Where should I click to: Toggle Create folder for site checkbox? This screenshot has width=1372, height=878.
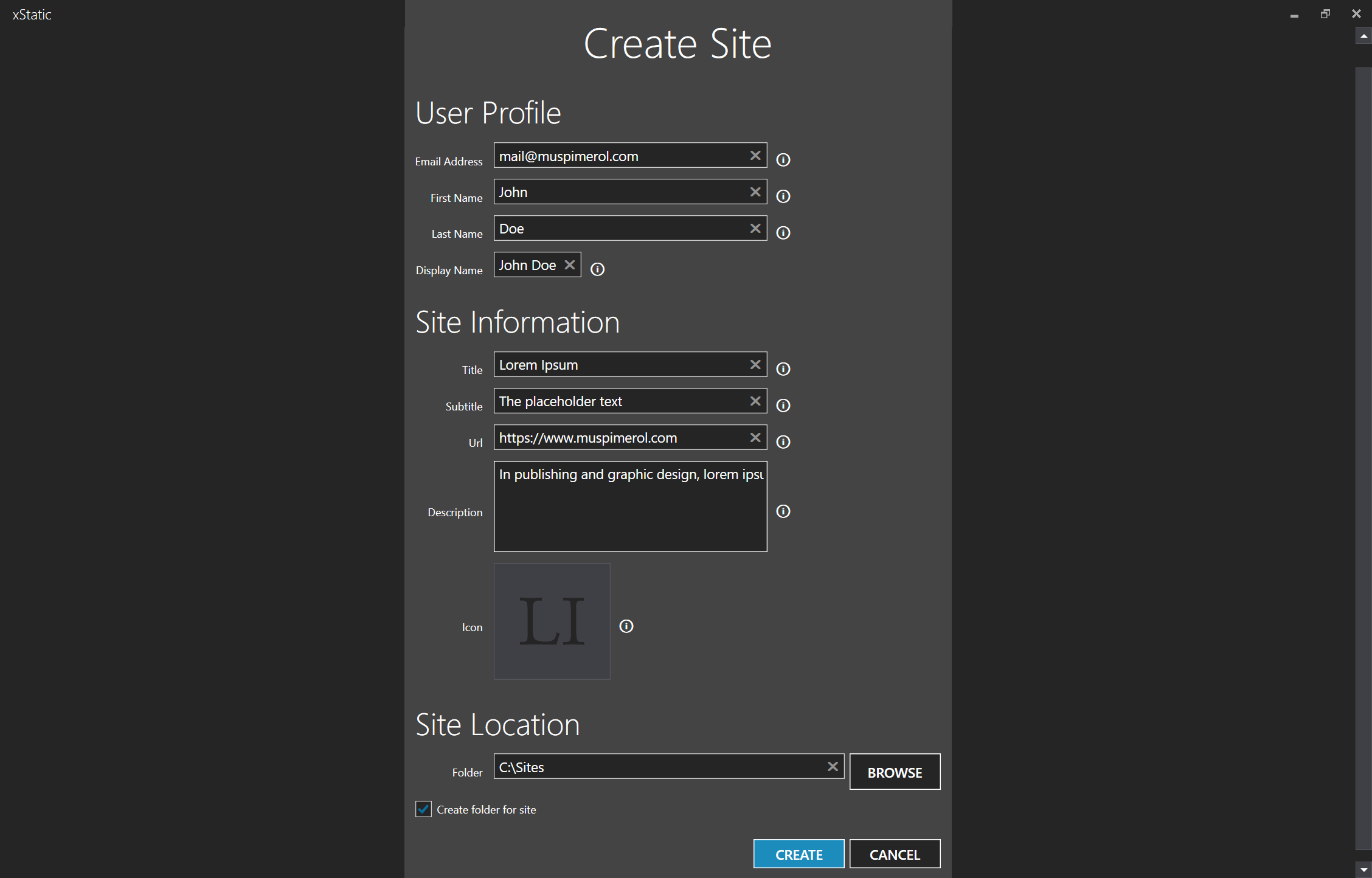tap(423, 809)
